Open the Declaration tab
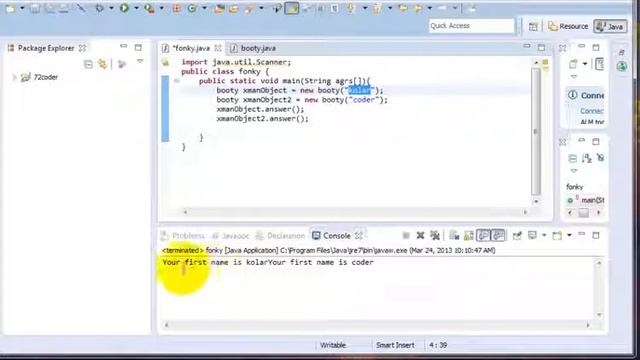Screen dimensions: 640x360 [x=280, y=236]
